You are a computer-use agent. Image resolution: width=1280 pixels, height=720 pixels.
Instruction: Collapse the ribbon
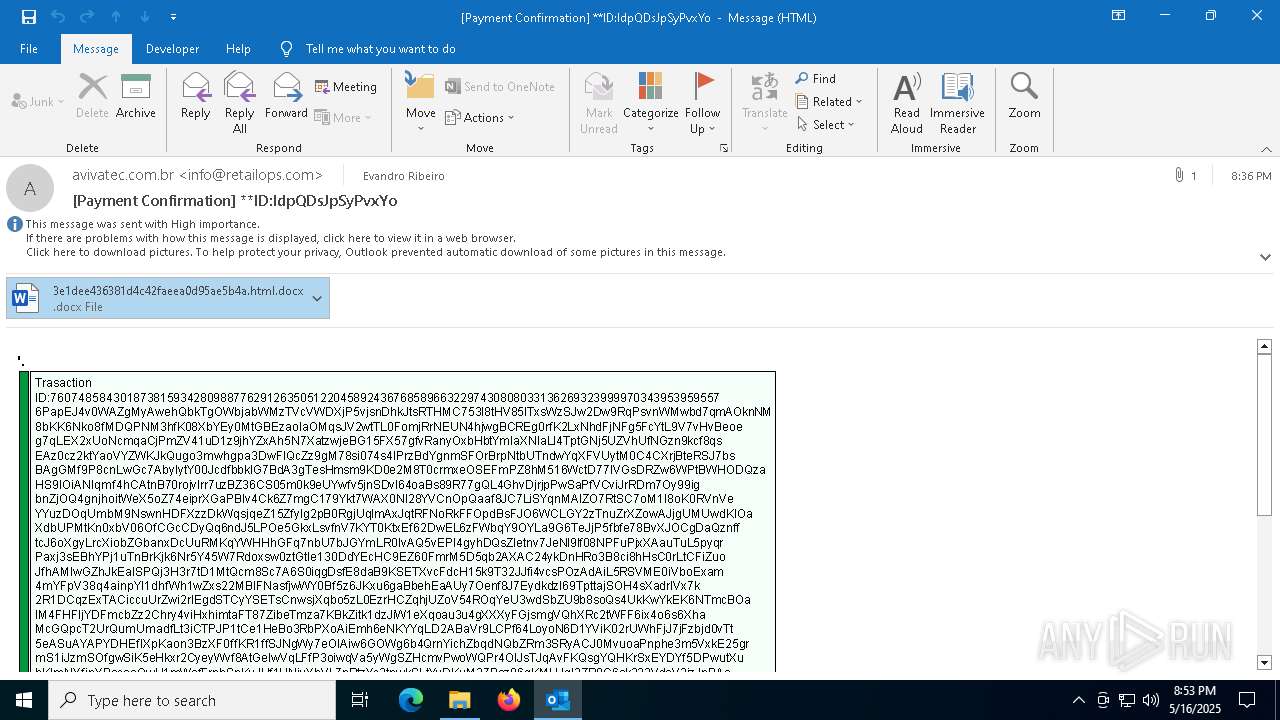click(1266, 149)
